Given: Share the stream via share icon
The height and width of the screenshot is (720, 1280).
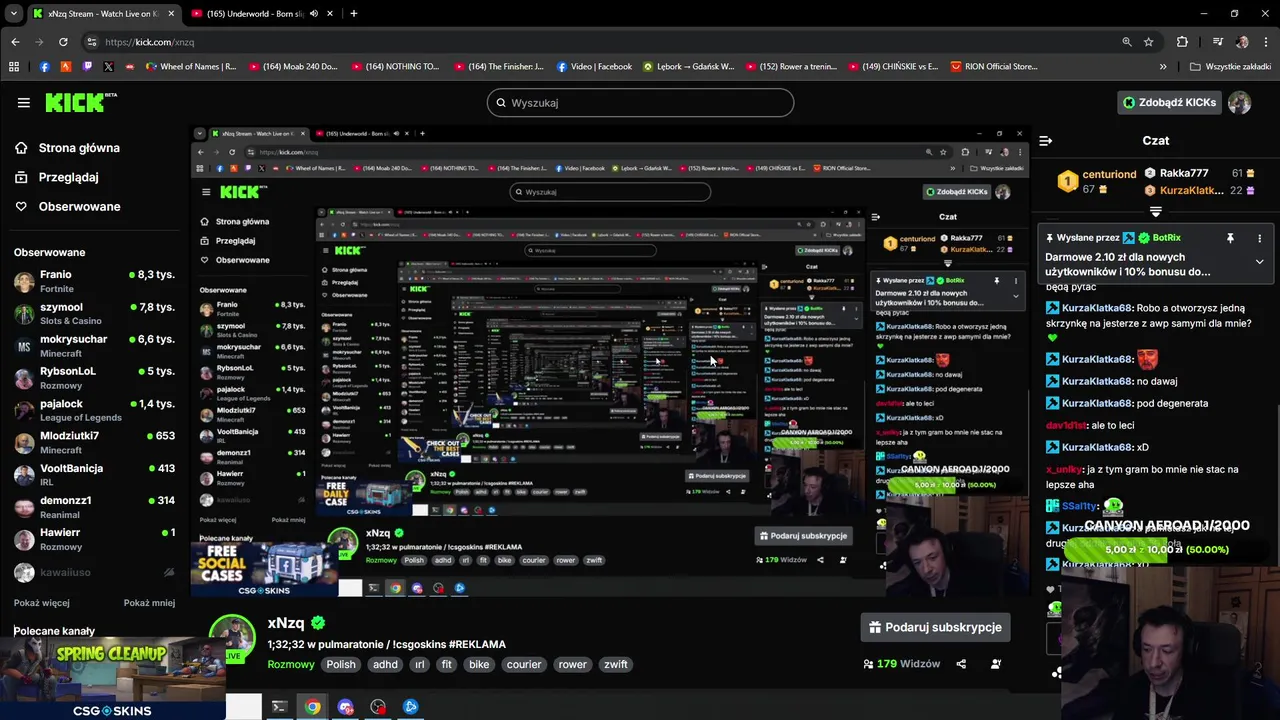Looking at the screenshot, I should pos(961,664).
